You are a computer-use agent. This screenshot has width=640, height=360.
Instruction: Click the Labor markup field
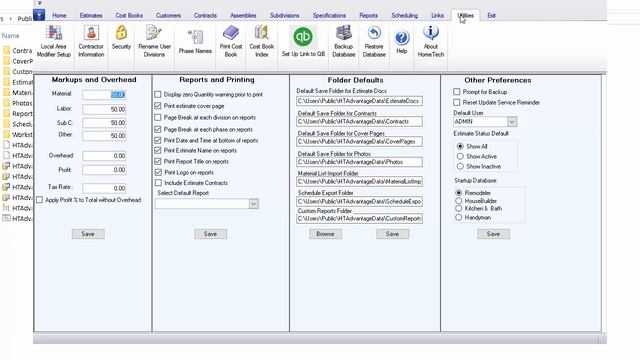tap(104, 109)
